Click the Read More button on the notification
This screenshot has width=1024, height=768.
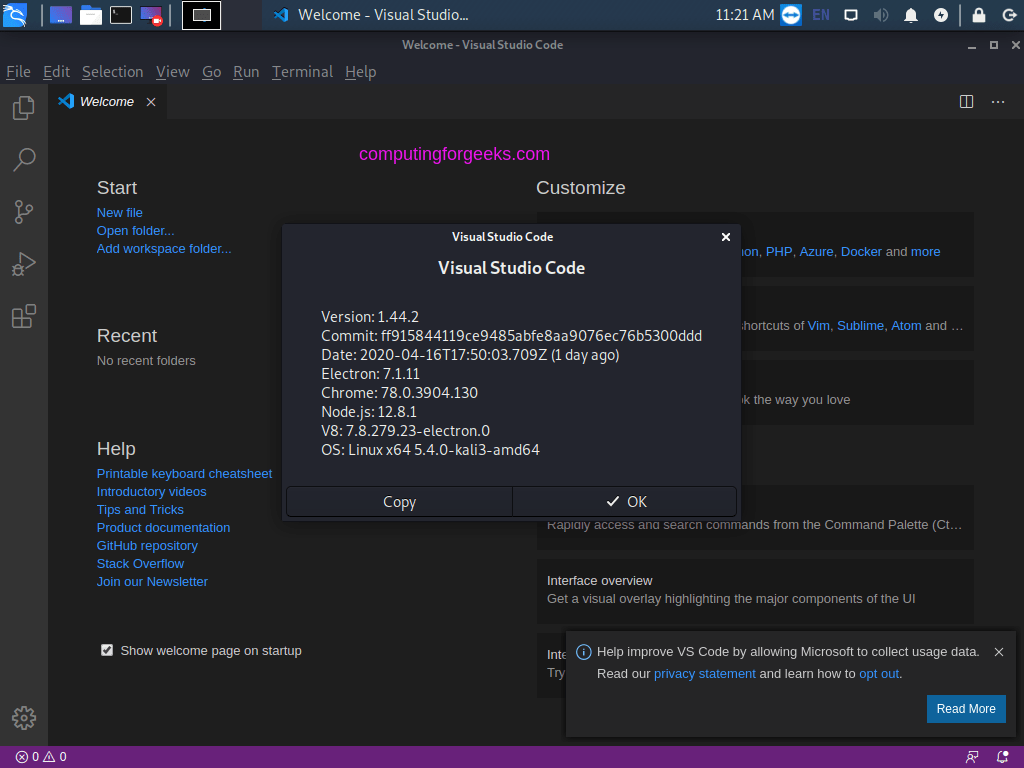tap(965, 708)
